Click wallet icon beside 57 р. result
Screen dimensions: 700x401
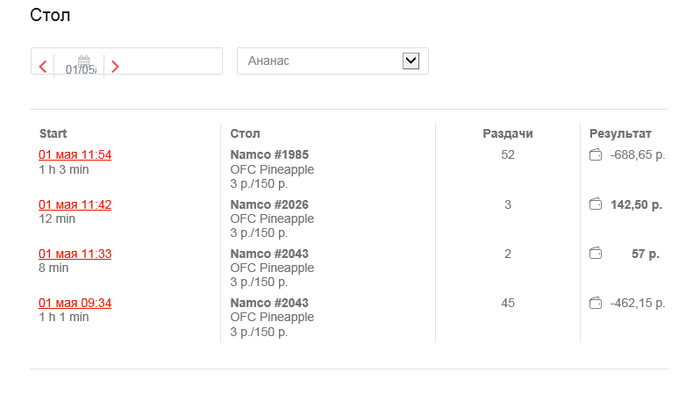595,254
